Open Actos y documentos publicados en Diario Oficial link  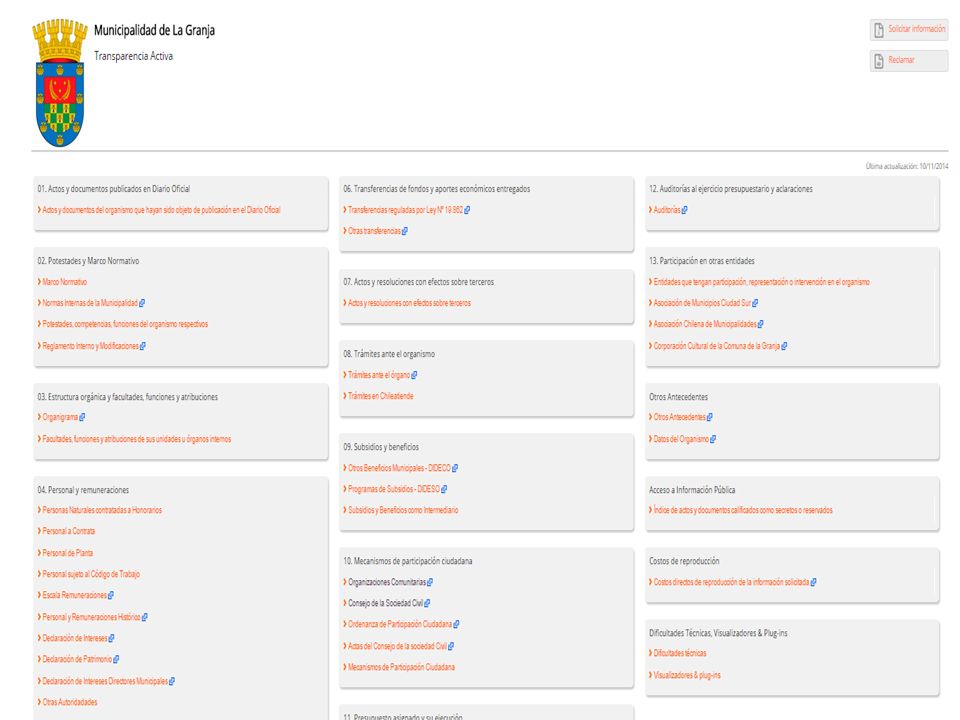point(161,210)
